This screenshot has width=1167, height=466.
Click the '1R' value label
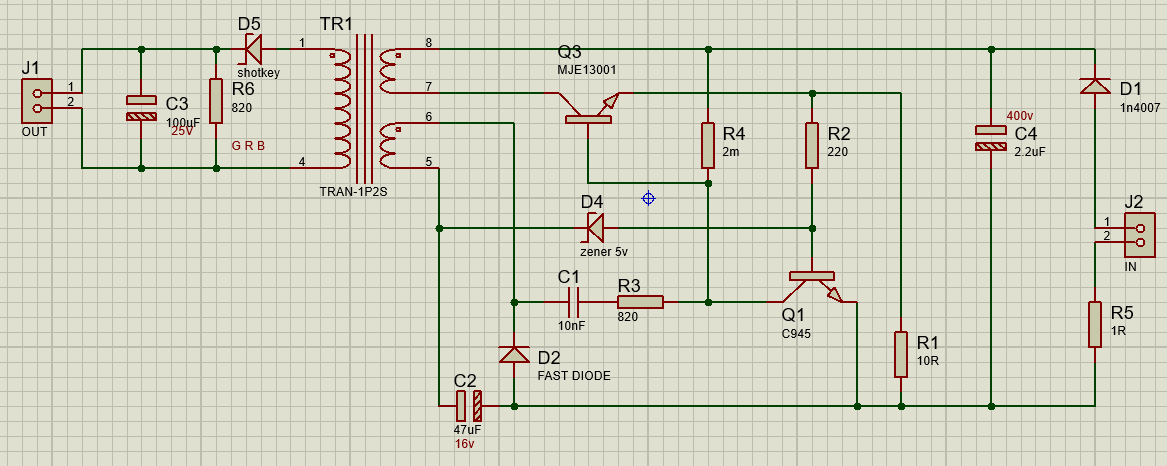point(1119,331)
